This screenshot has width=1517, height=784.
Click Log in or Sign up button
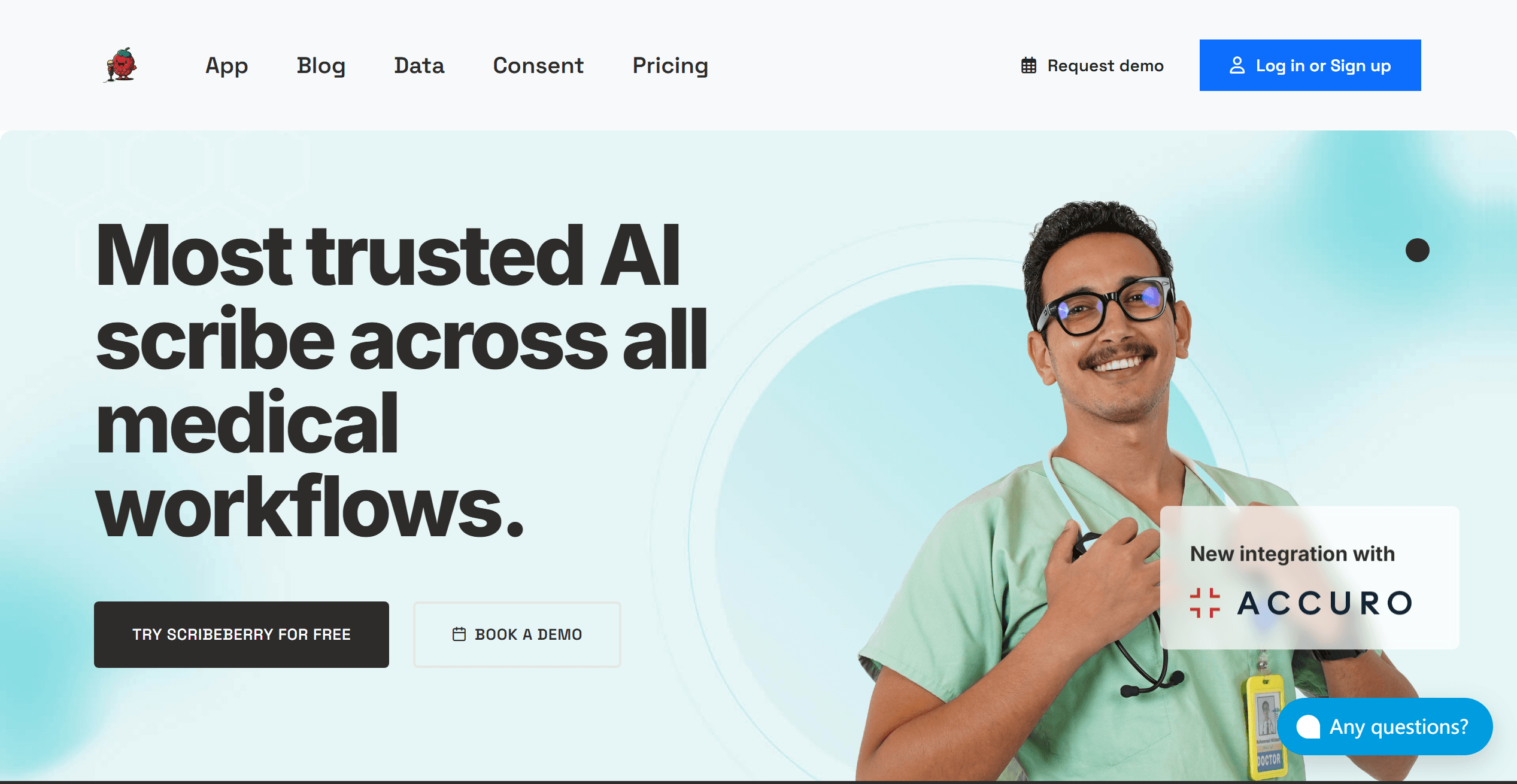[x=1310, y=65]
